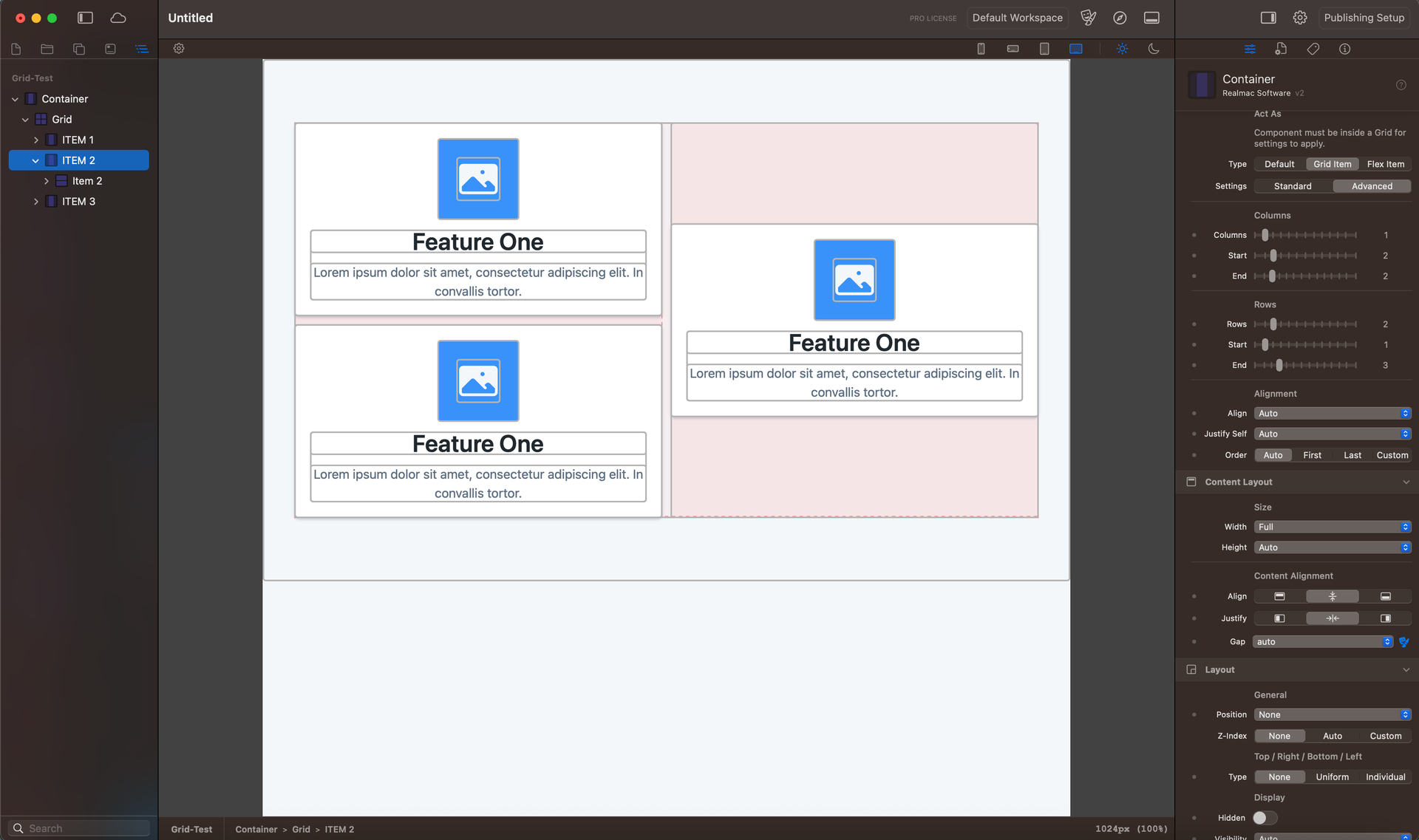Set Order to Custom
Image resolution: width=1419 pixels, height=840 pixels.
[x=1392, y=455]
